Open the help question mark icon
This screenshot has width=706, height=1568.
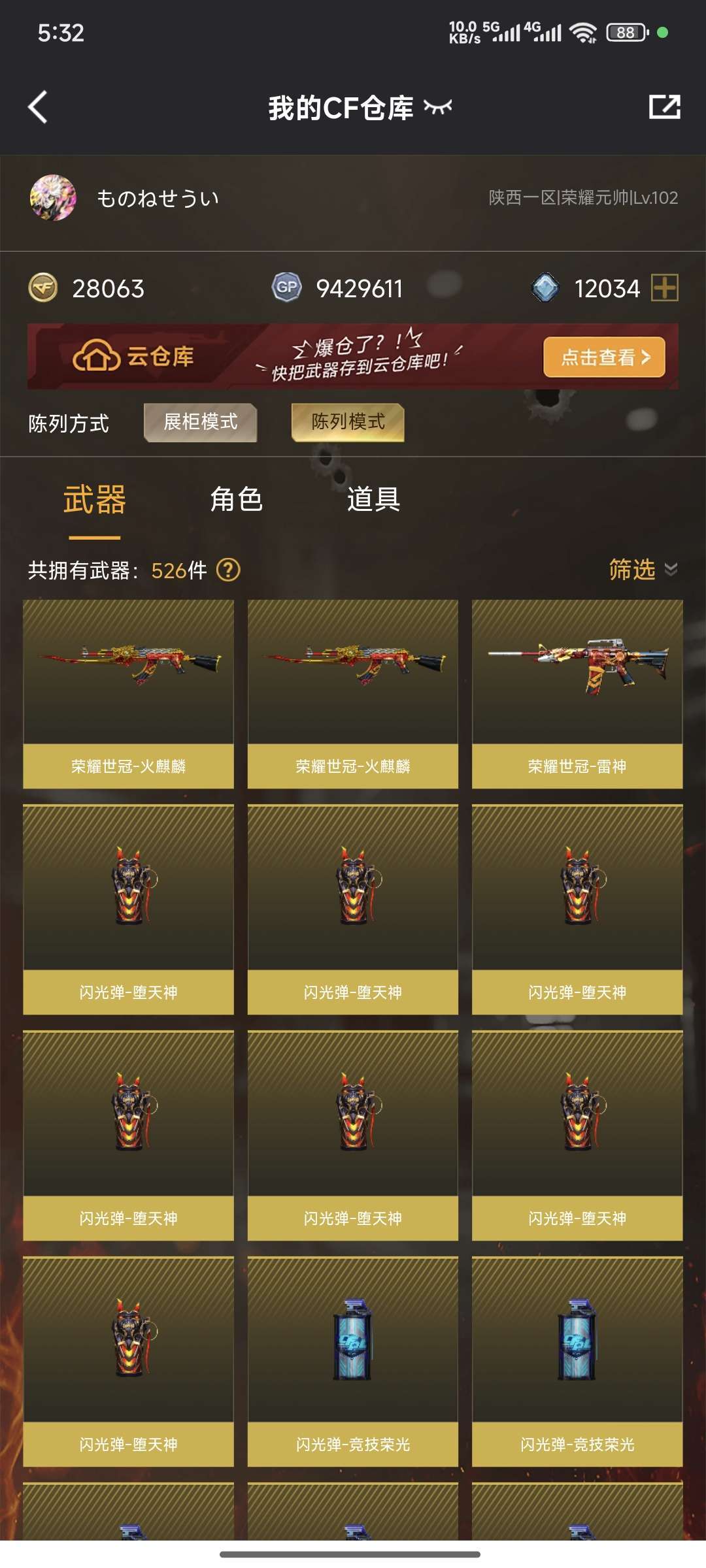point(228,570)
